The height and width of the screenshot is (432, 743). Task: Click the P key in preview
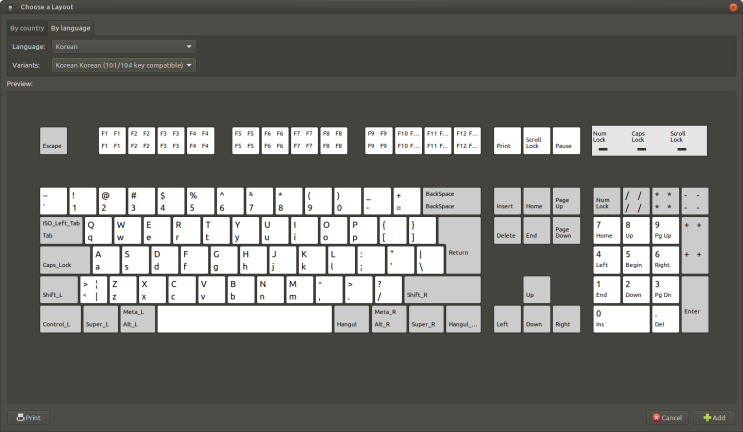pos(363,230)
